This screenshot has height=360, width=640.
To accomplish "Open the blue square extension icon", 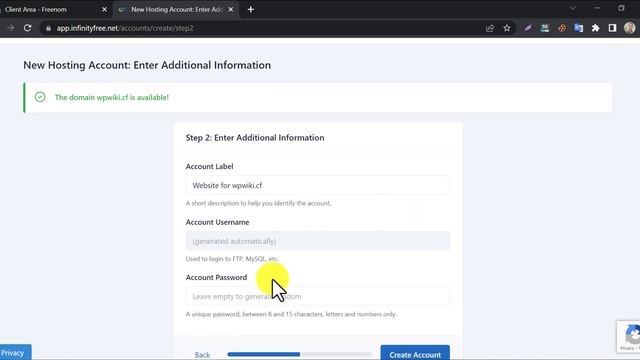I will coord(545,28).
